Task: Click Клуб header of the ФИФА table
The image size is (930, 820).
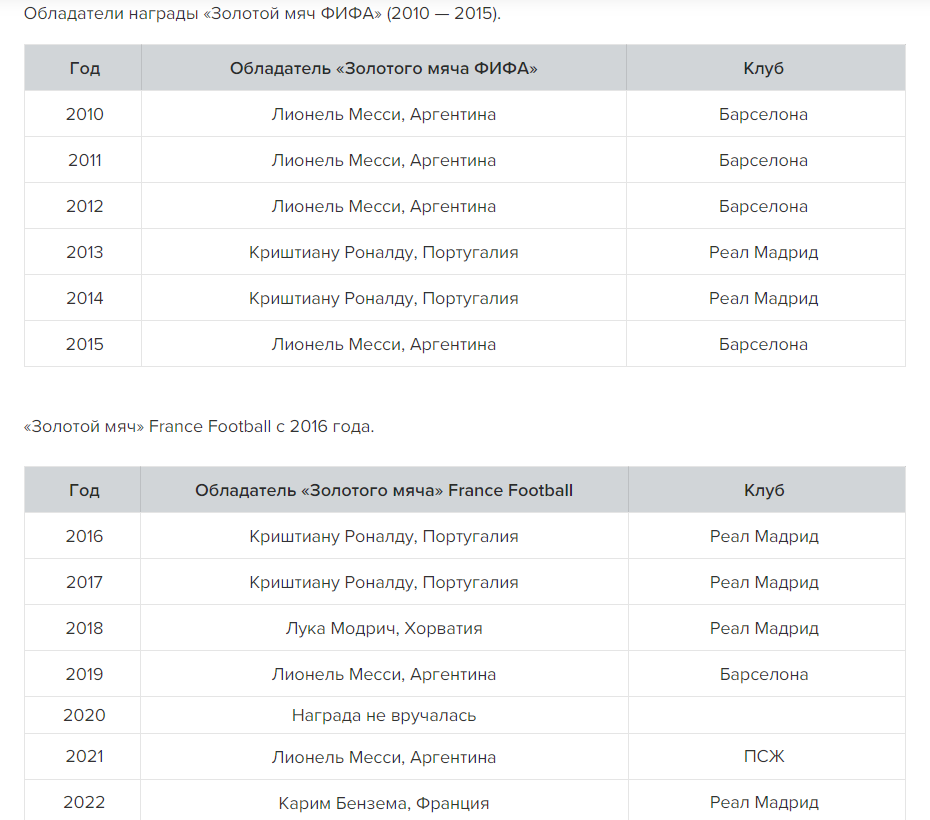Action: (764, 68)
